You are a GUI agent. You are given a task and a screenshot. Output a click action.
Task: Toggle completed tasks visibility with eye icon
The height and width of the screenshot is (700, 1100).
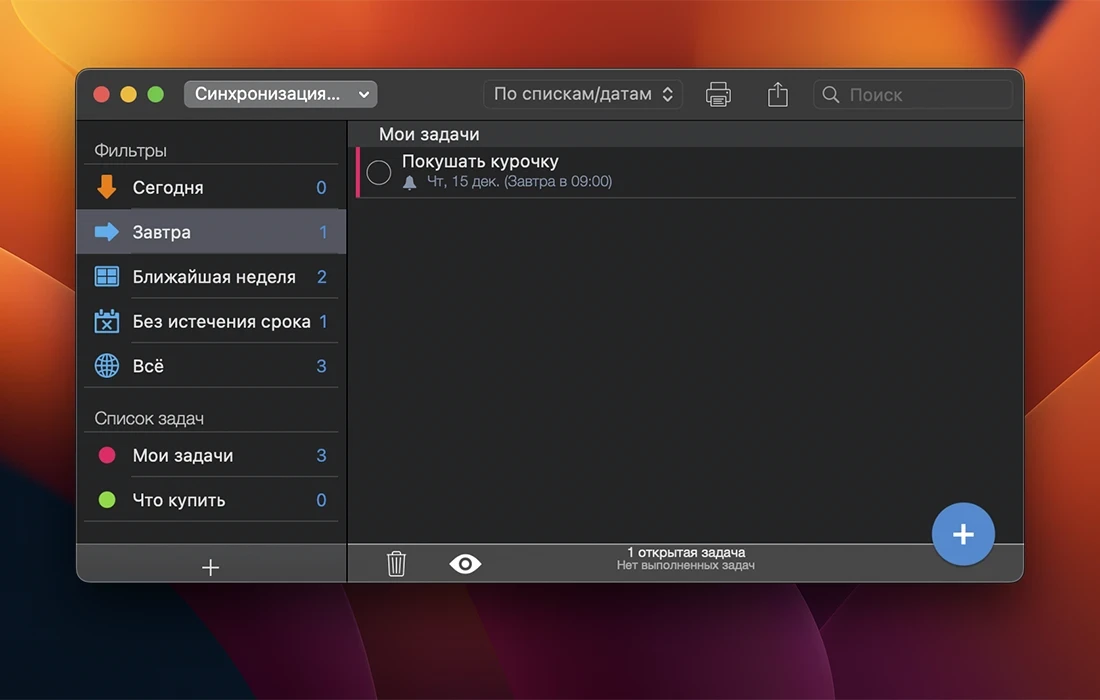pyautogui.click(x=465, y=564)
